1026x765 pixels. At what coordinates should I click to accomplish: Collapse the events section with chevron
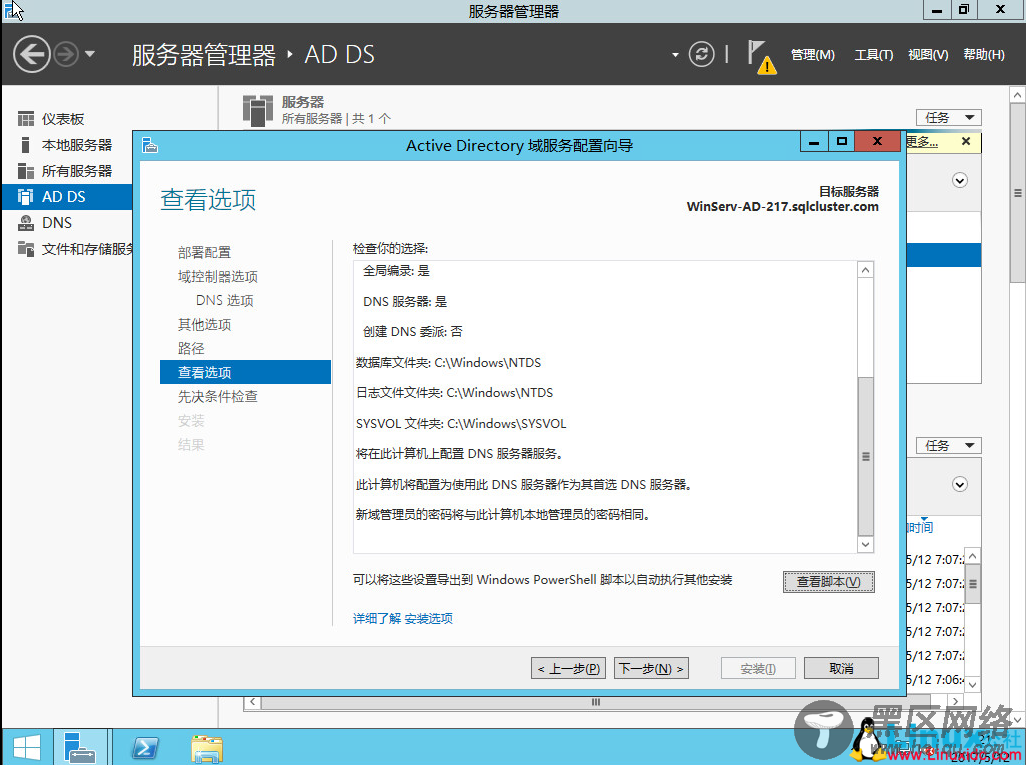[x=960, y=485]
